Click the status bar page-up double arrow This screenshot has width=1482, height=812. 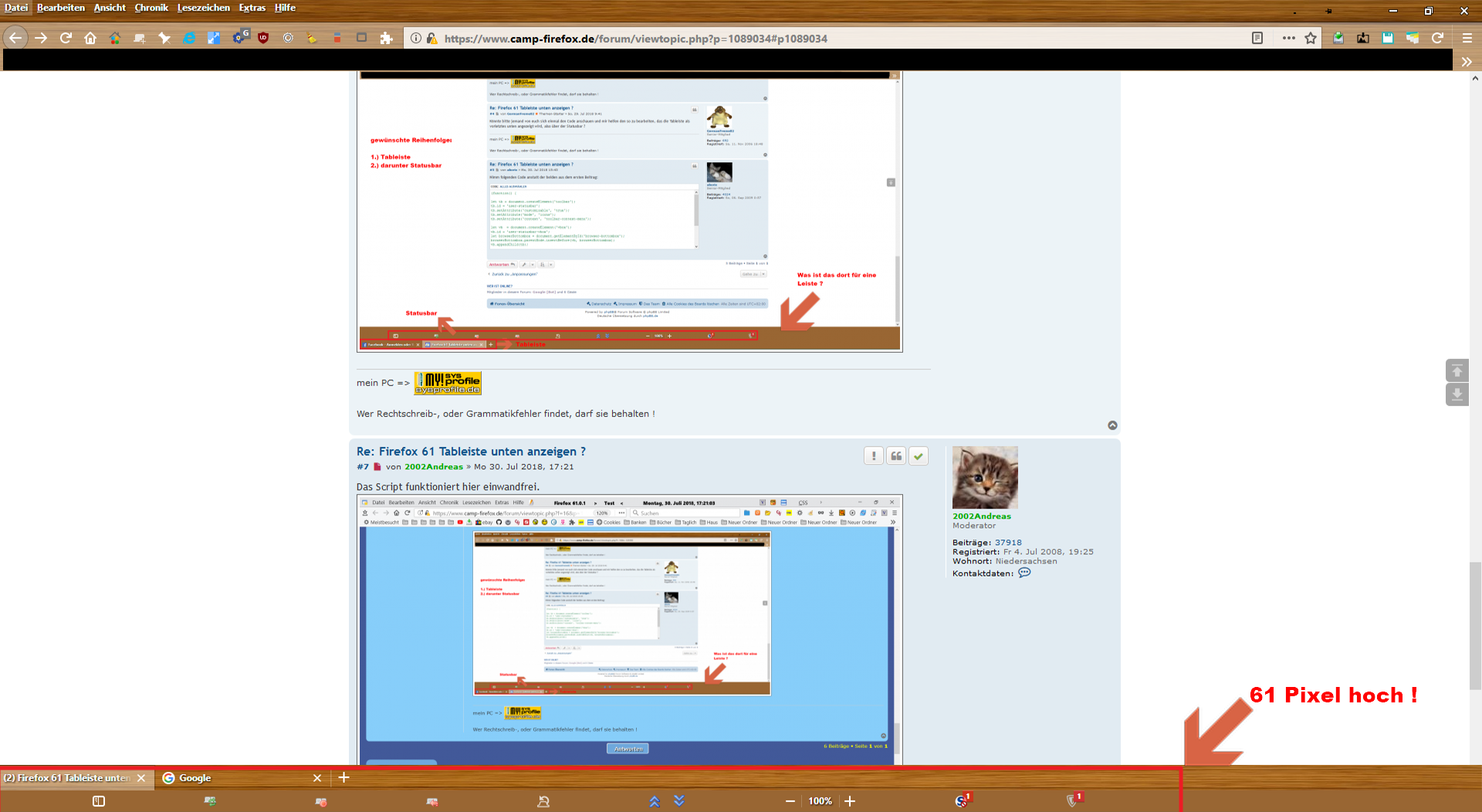coord(655,801)
